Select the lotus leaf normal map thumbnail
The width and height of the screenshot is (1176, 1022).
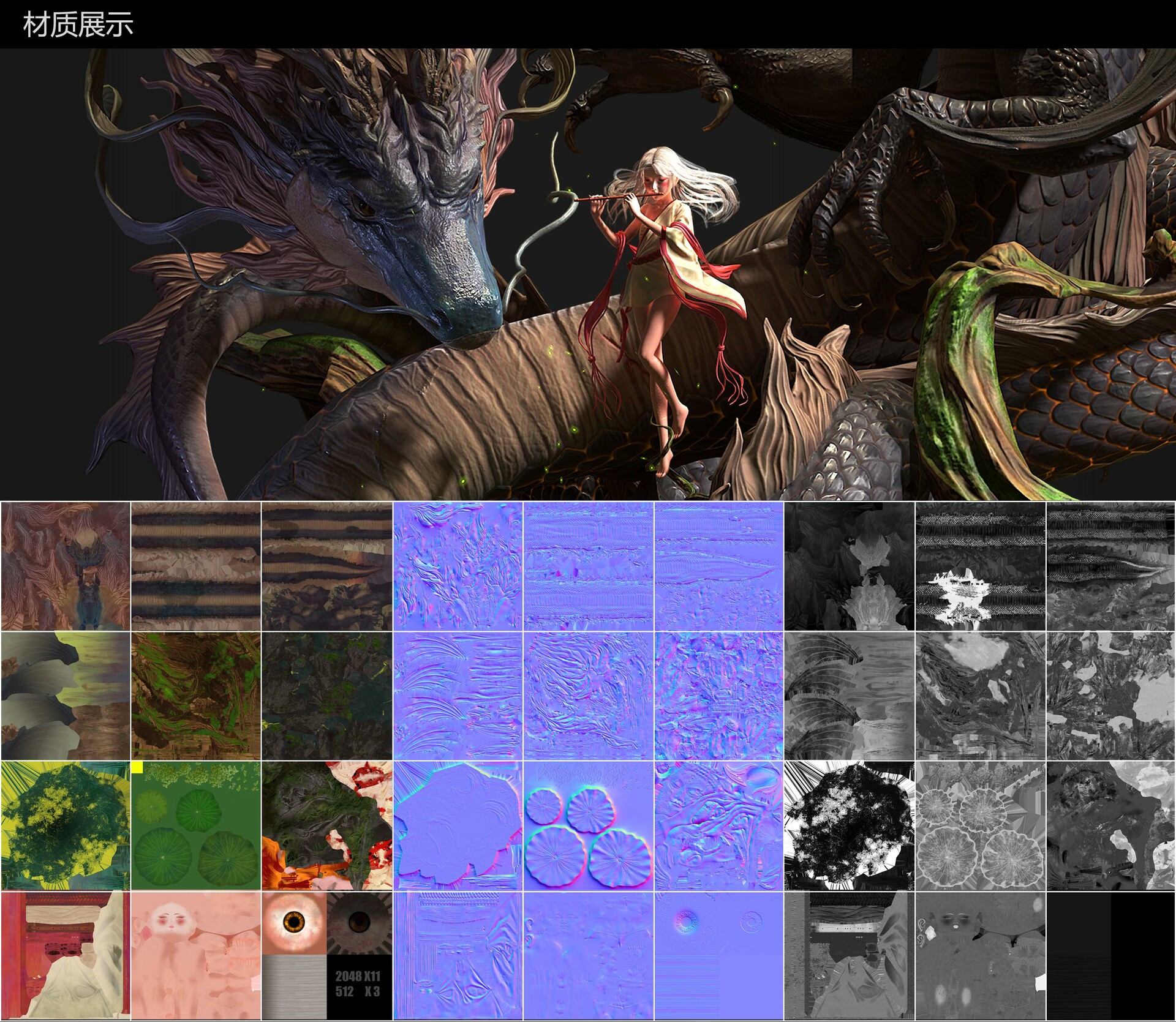click(x=588, y=825)
